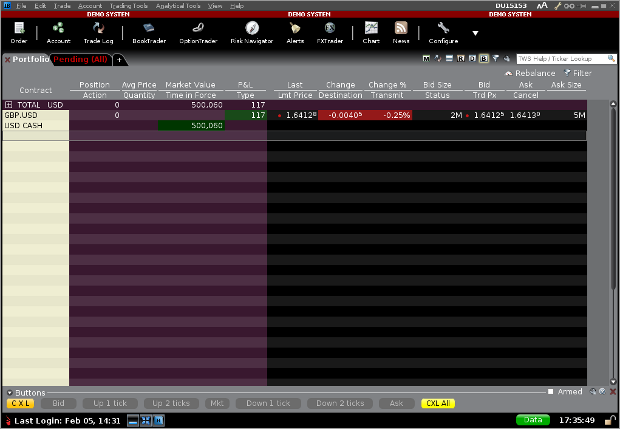Click the -0.25% change cell
620x429 pixels.
[x=389, y=115]
